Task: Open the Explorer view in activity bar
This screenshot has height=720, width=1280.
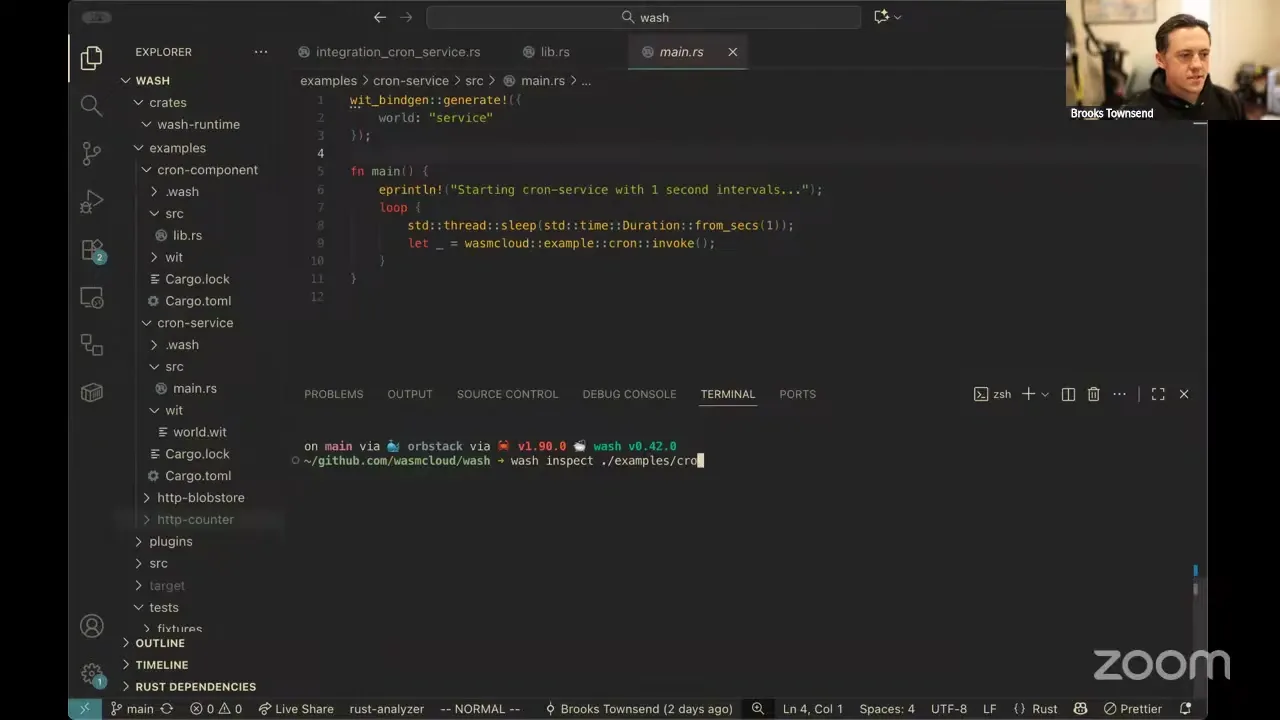Action: 91,58
